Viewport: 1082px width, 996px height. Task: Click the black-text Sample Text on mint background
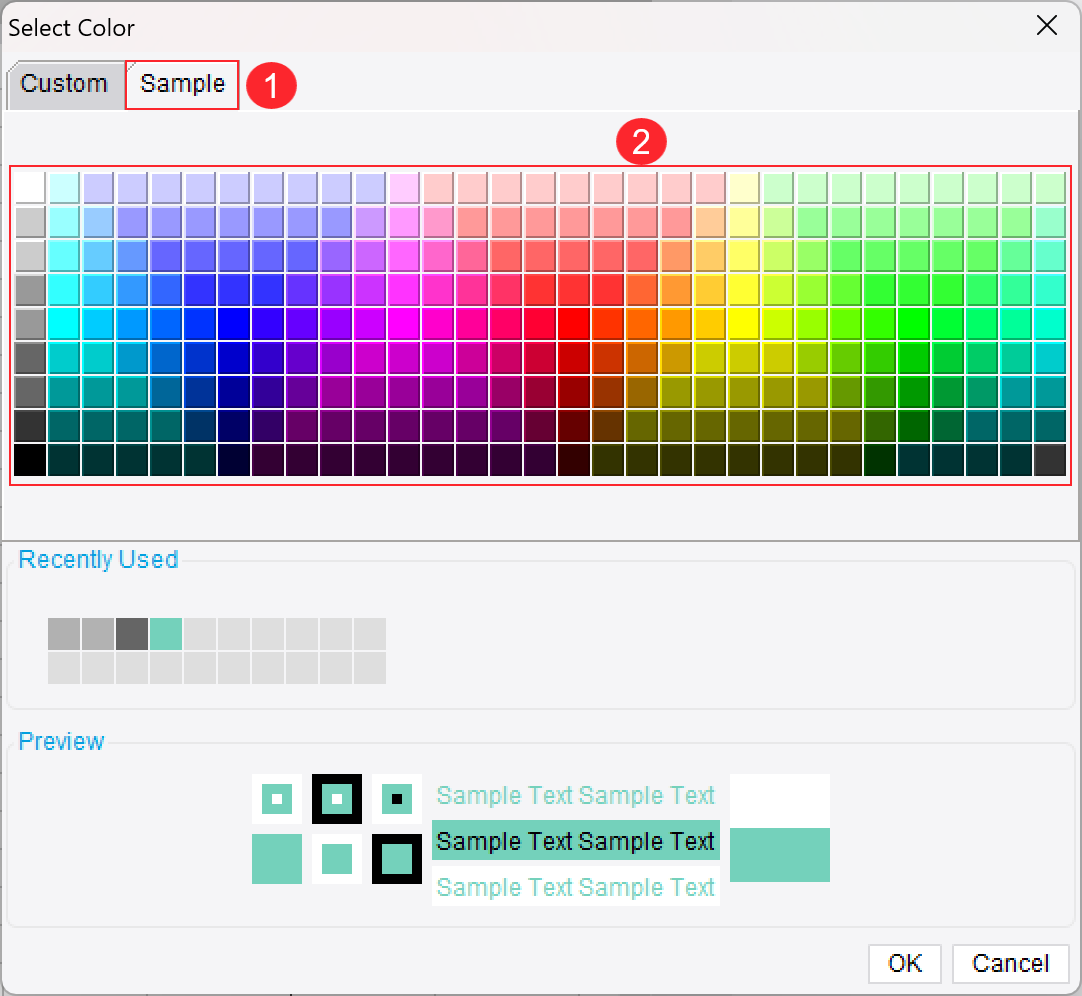[x=576, y=841]
